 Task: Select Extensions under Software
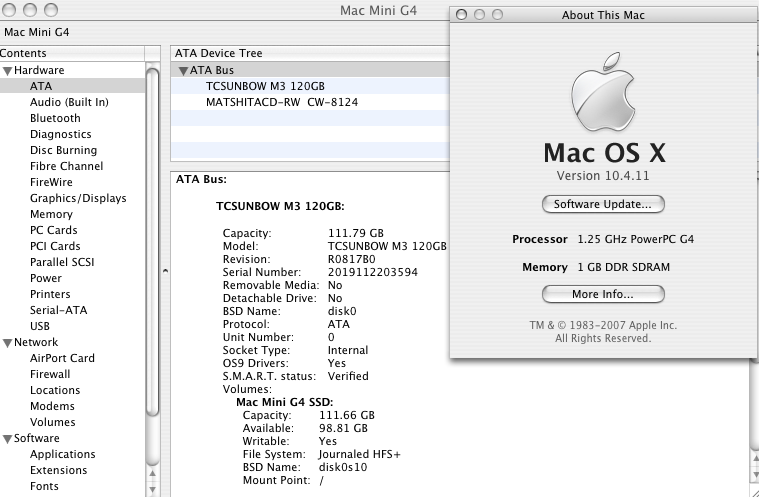tap(59, 470)
